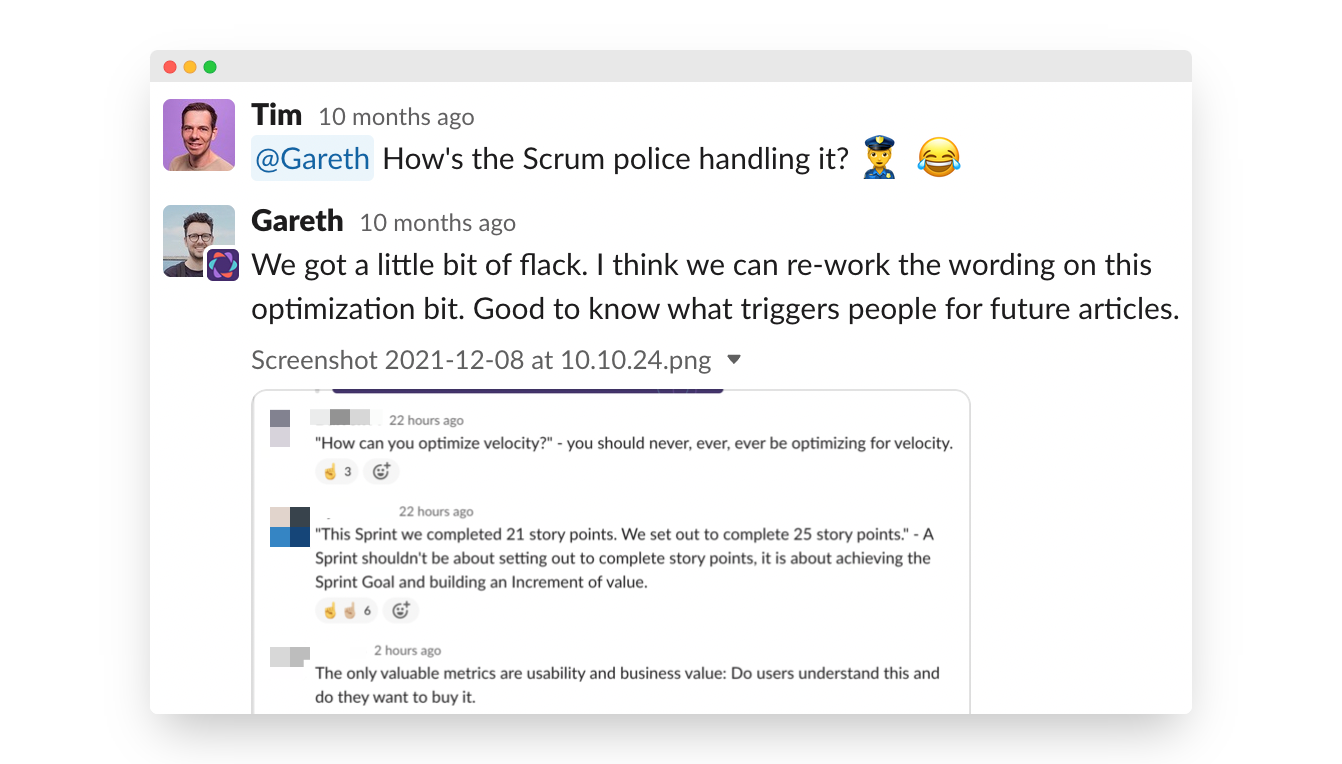This screenshot has height=764, width=1342.
Task: Click the police officer emoji
Action: 880,158
